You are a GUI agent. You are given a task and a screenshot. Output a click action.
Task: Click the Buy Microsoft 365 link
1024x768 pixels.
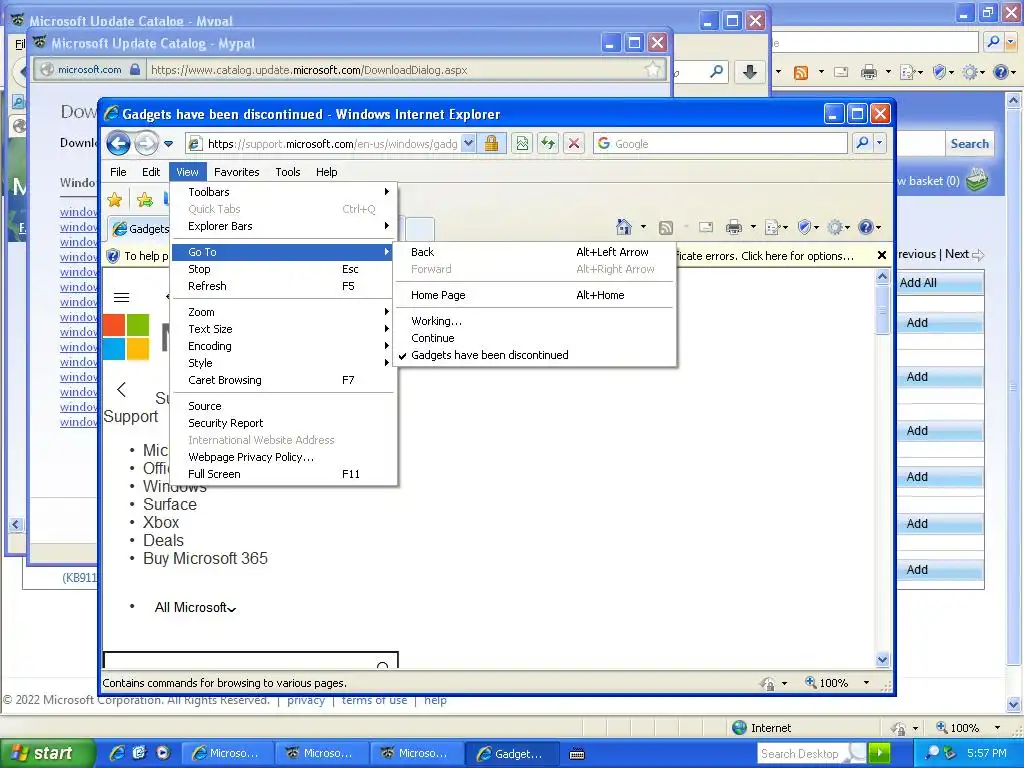pyautogui.click(x=205, y=558)
